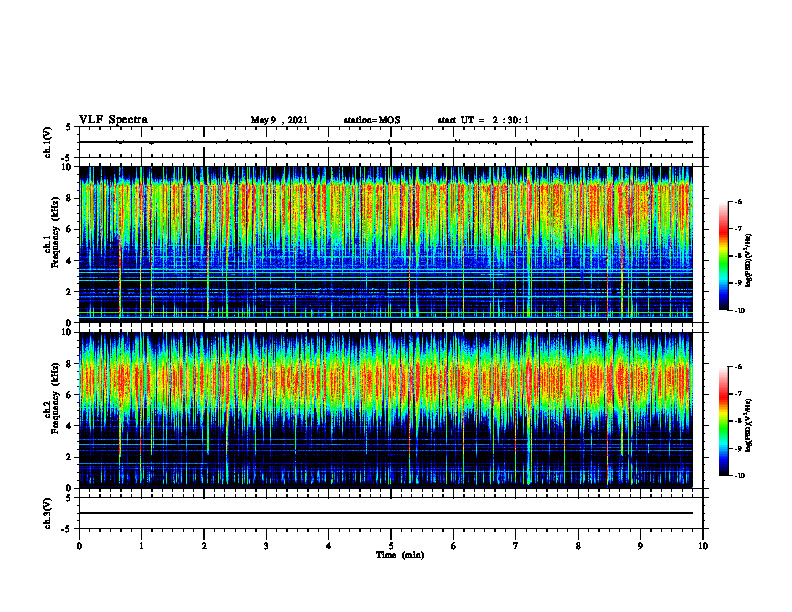Screen dimensions: 792x612
Task: Click the ch.1 color bar log(PSD) unit label
Action: 749,261
